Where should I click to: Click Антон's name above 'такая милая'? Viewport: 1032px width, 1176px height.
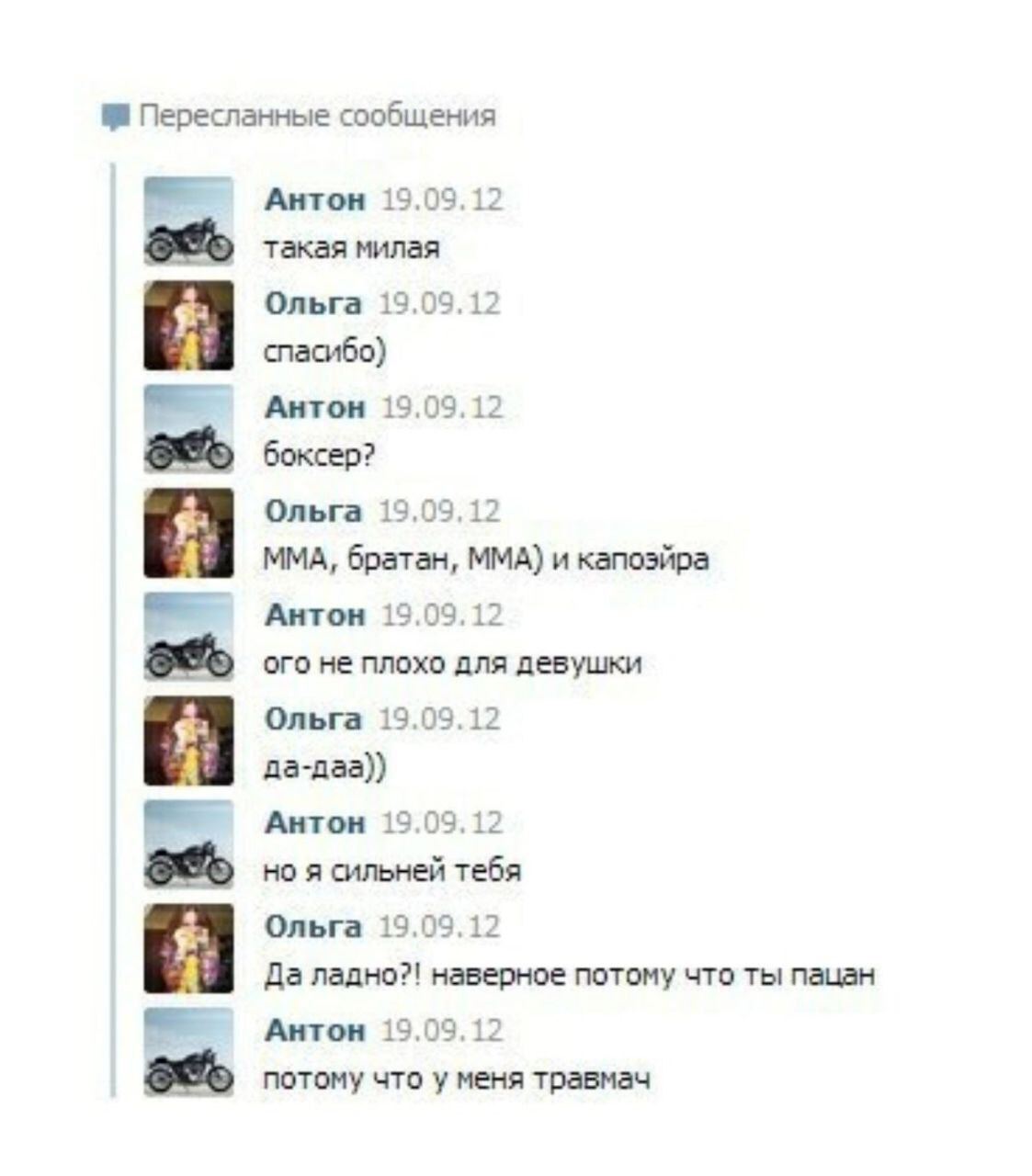click(x=315, y=199)
